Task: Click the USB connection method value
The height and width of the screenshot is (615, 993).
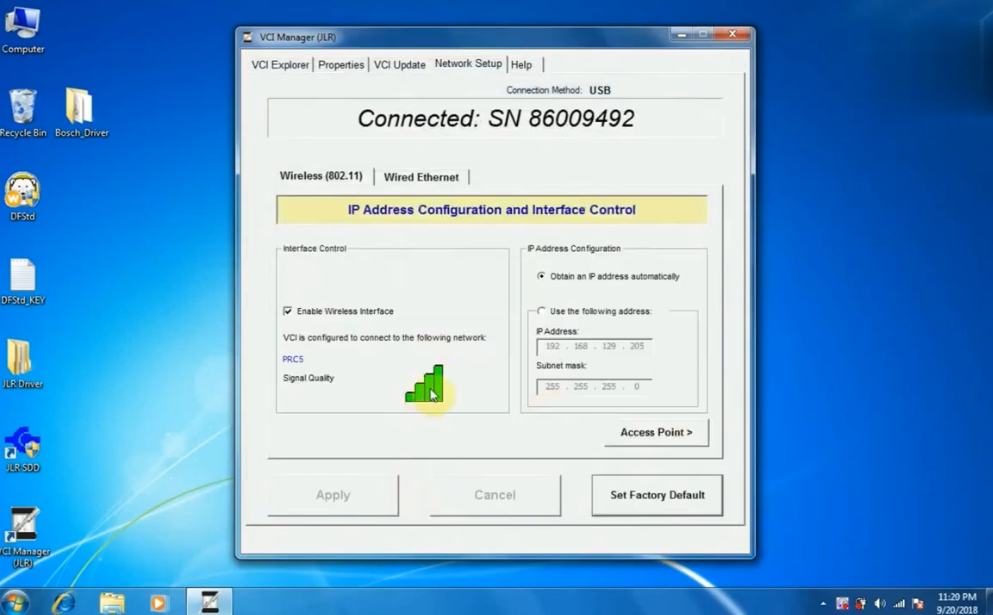Action: pyautogui.click(x=600, y=90)
